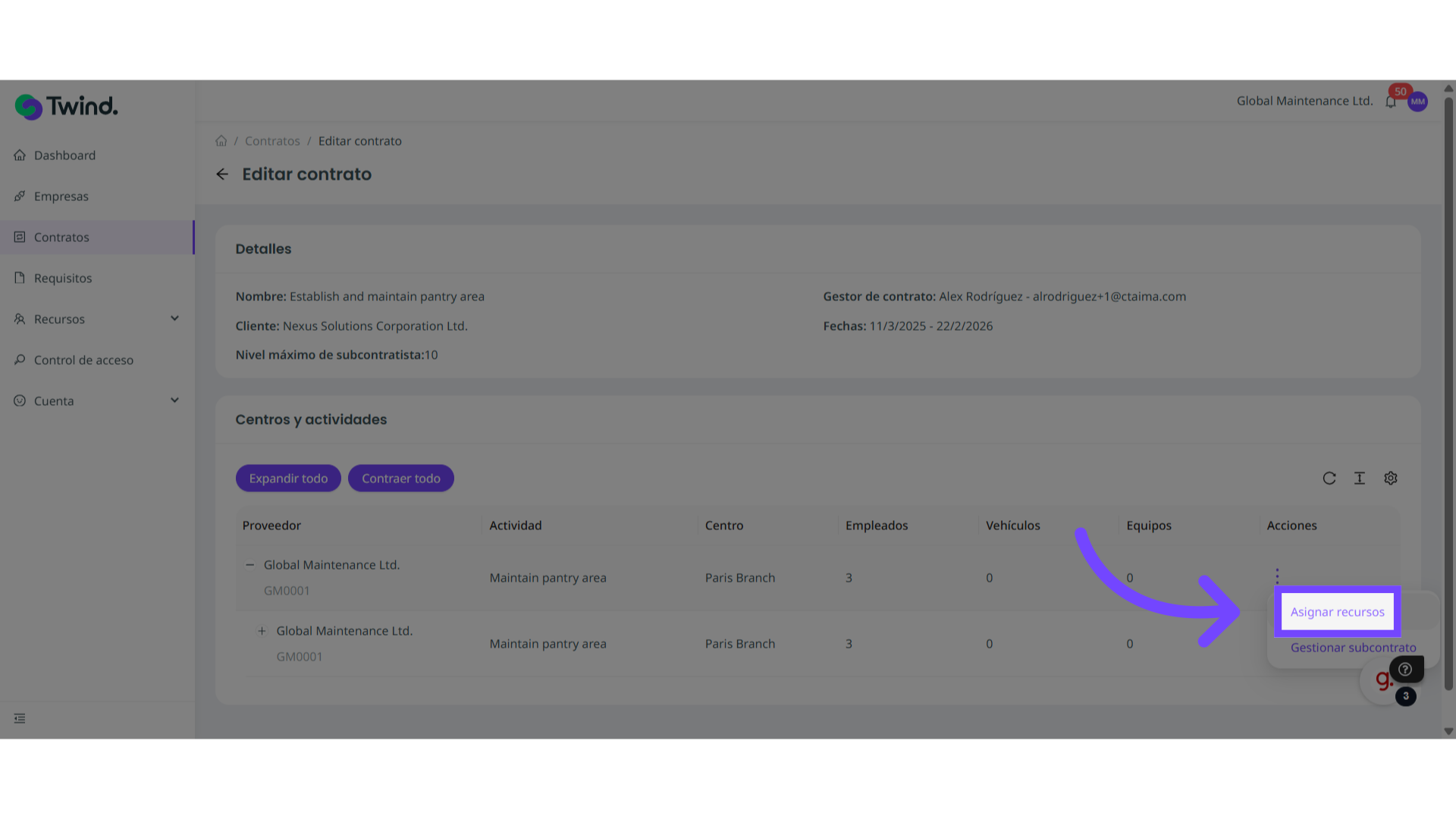Click the home breadcrumb icon
This screenshot has height=819, width=1456.
[221, 141]
